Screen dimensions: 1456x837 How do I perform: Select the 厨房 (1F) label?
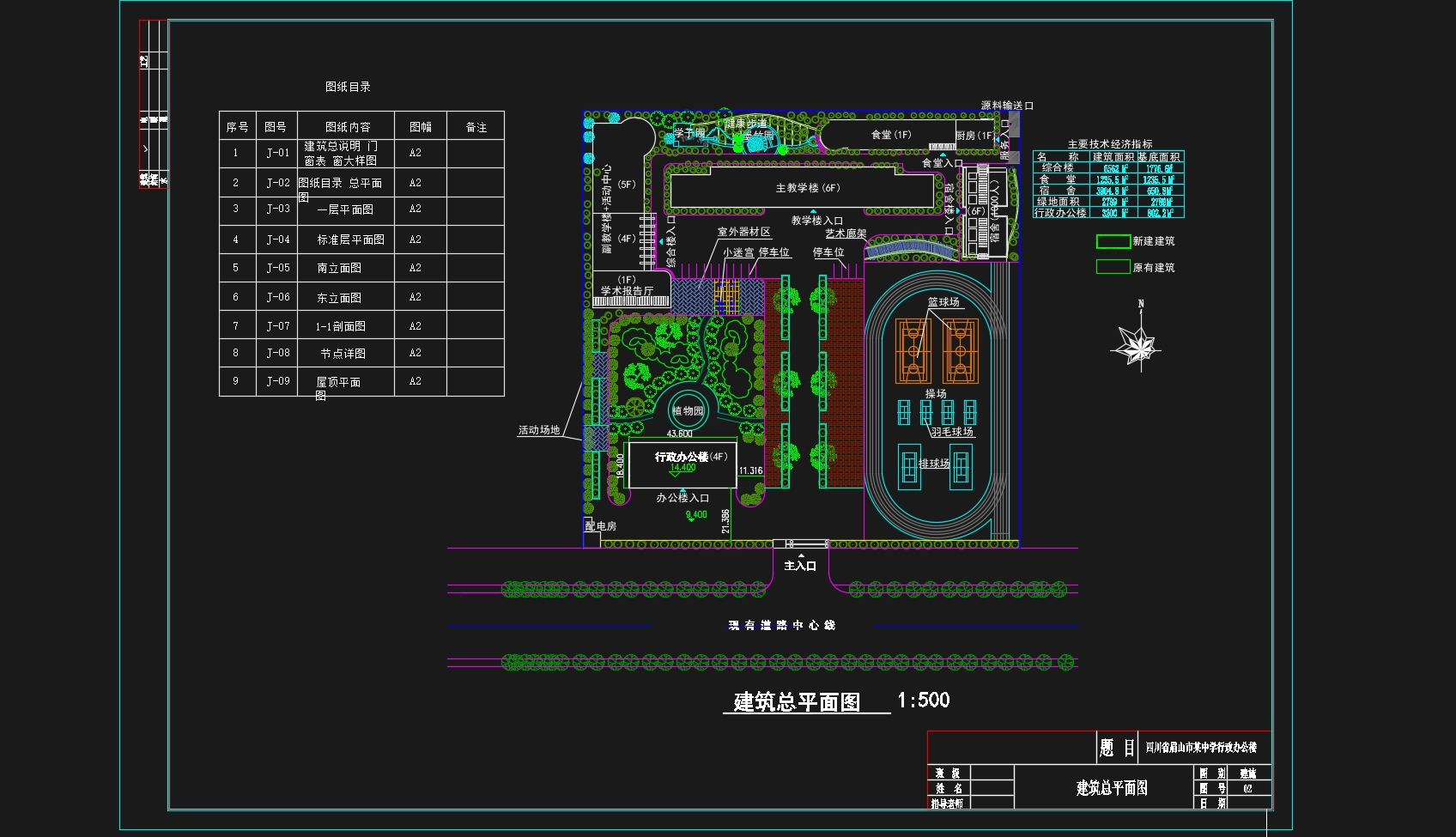(975, 136)
